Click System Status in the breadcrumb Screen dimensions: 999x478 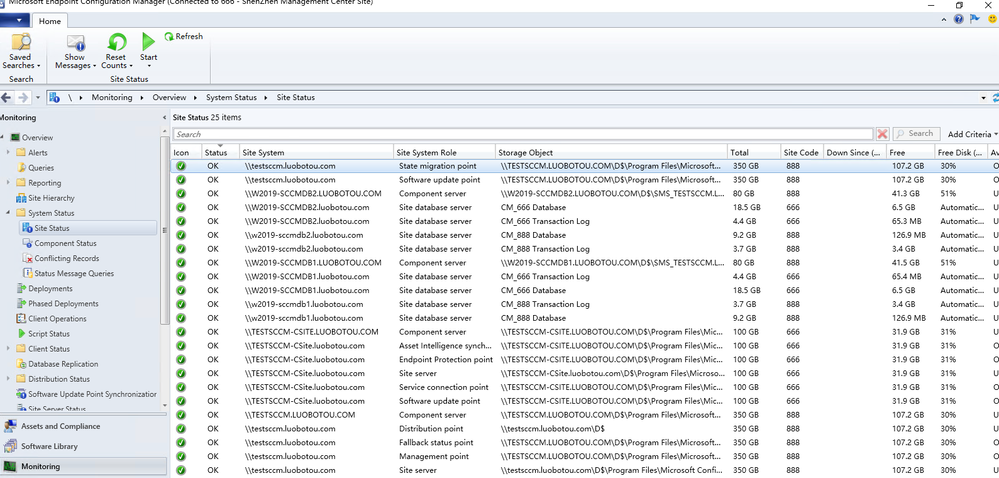(231, 98)
